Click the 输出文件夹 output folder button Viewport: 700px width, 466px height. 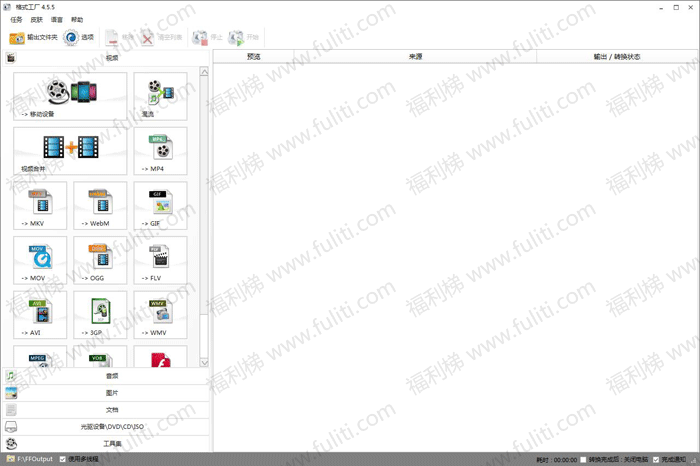click(x=32, y=38)
